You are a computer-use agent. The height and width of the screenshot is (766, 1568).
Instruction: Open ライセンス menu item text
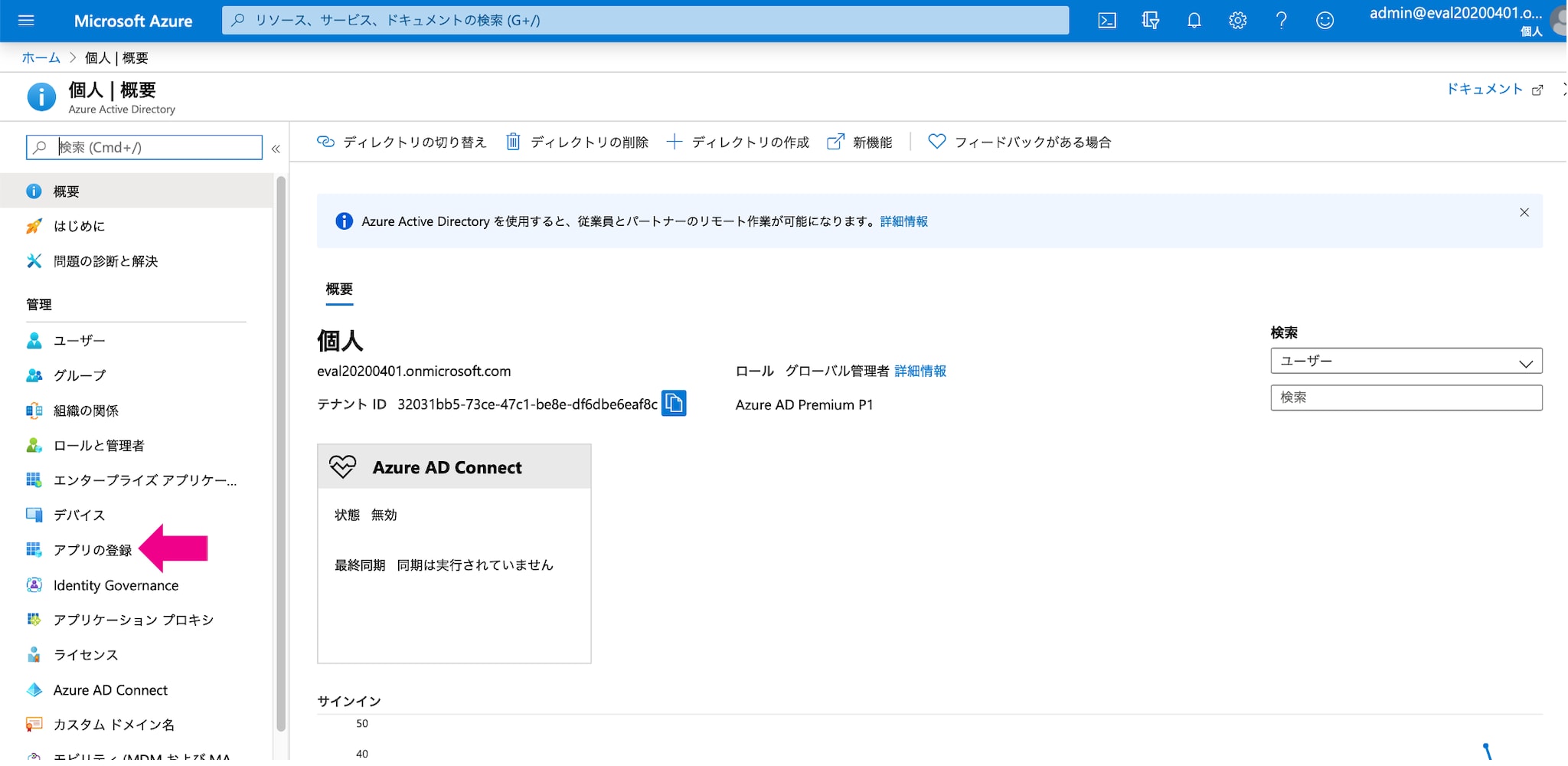pos(86,655)
